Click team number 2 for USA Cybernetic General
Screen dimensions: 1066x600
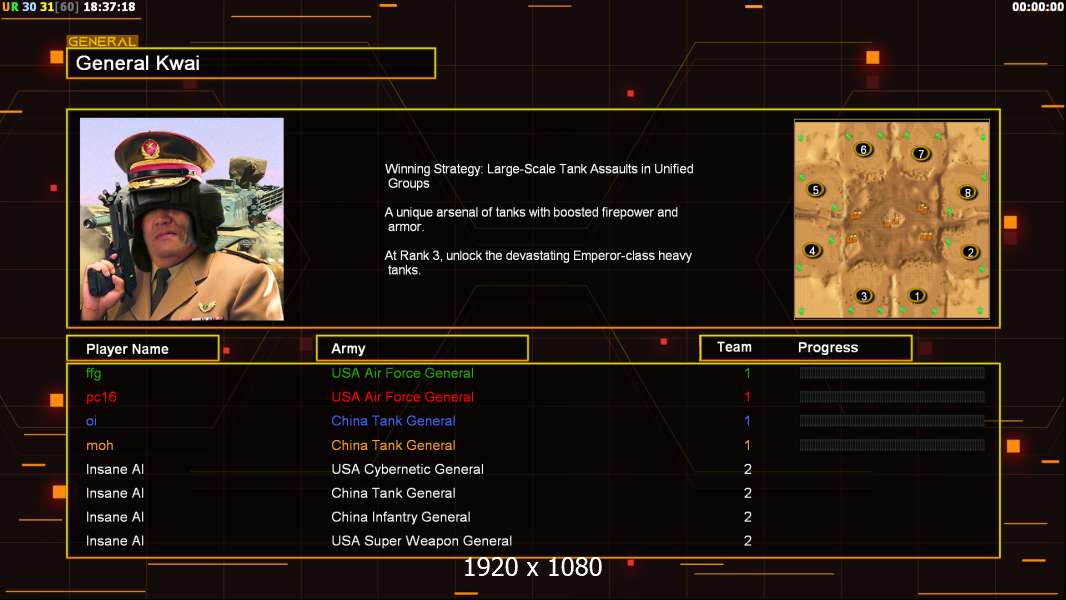coord(747,469)
